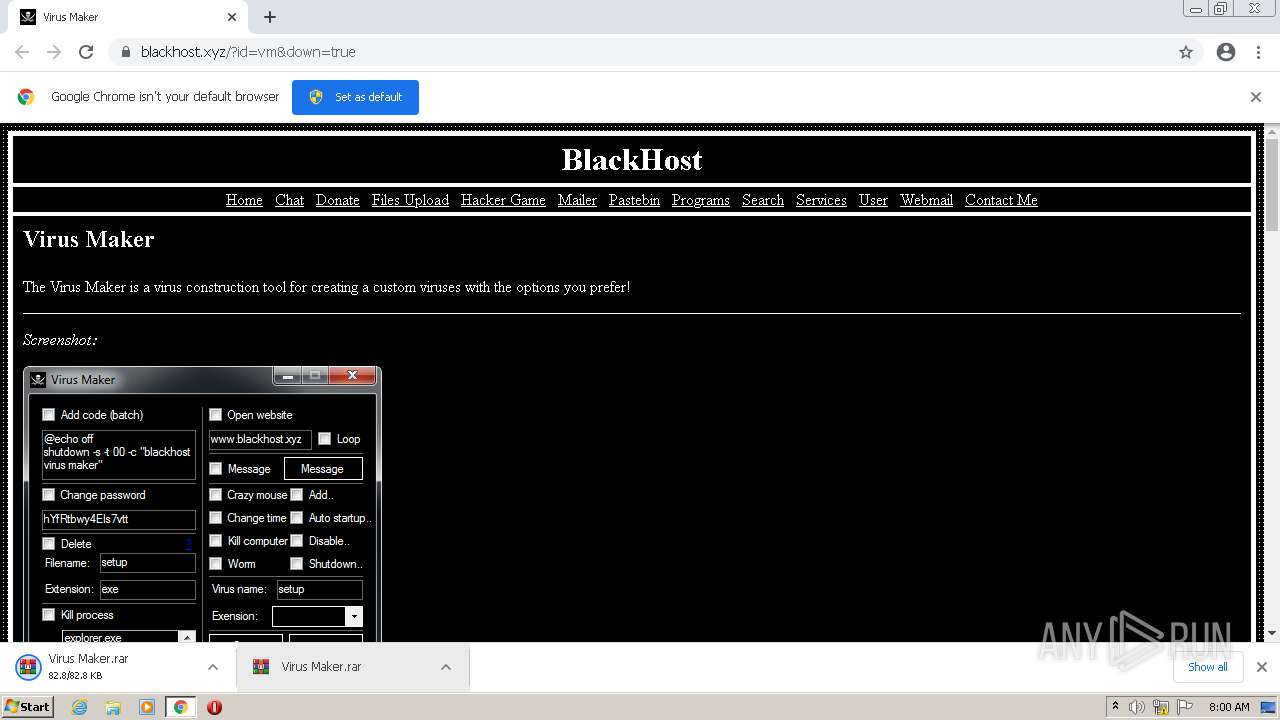Set Chrome as default browser

pos(355,97)
